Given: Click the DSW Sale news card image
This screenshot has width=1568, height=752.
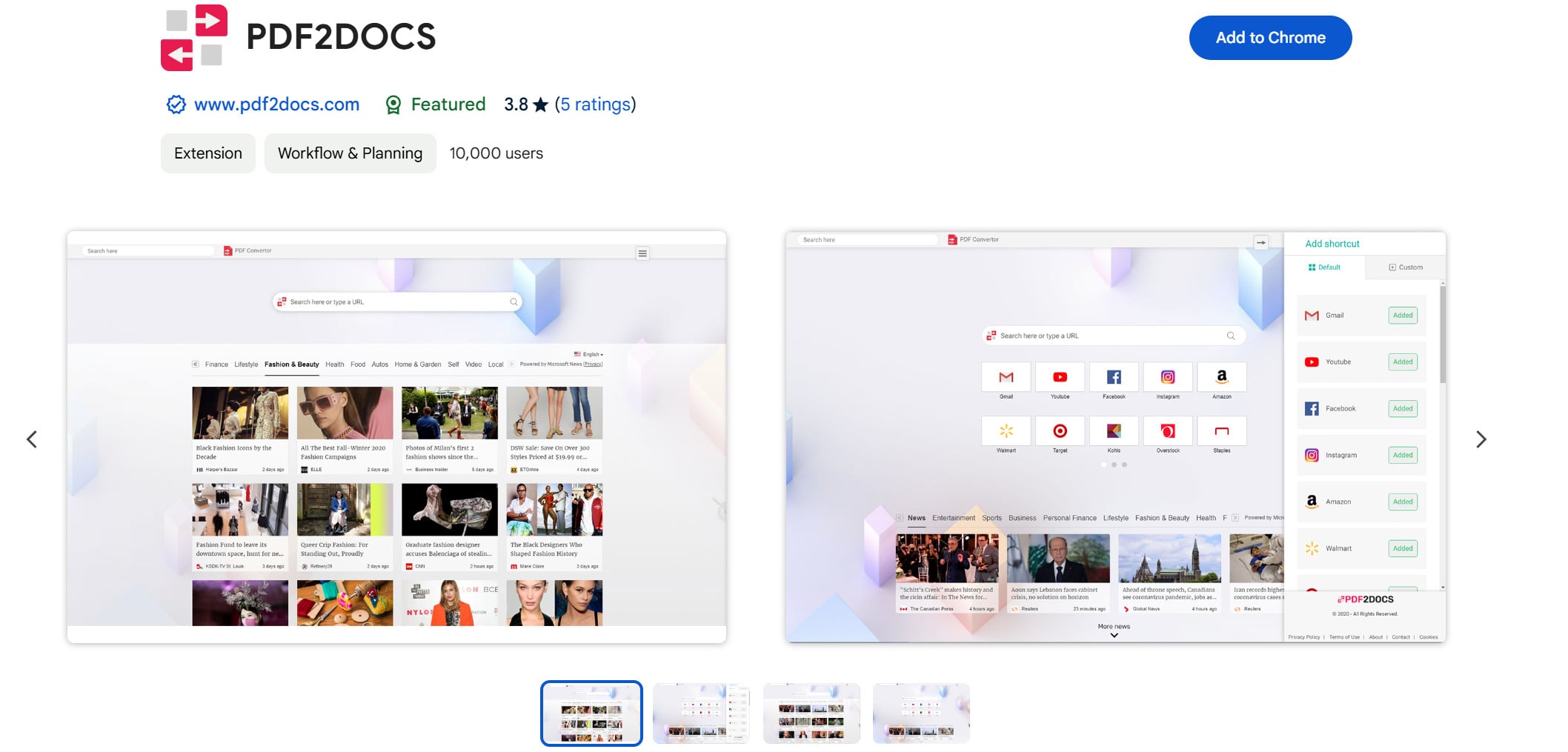Looking at the screenshot, I should 554,413.
